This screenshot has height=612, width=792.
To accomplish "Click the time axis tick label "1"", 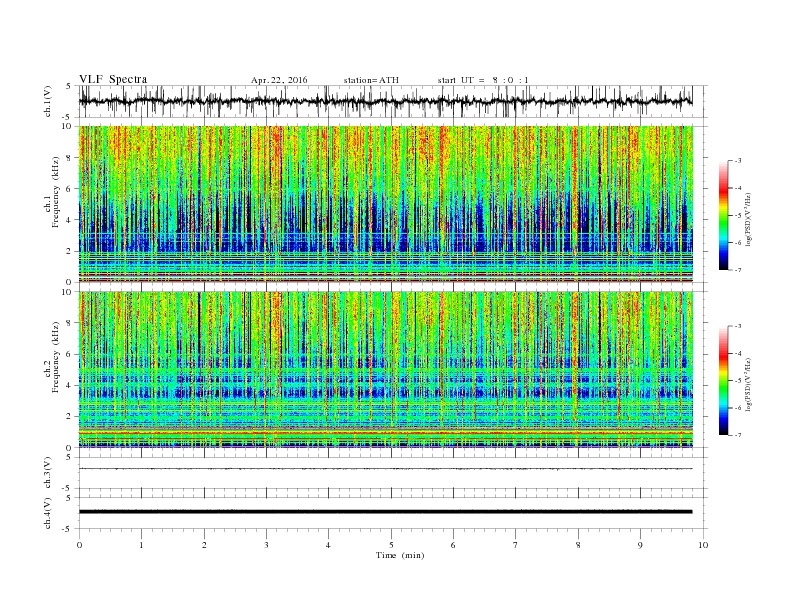I will coord(141,545).
